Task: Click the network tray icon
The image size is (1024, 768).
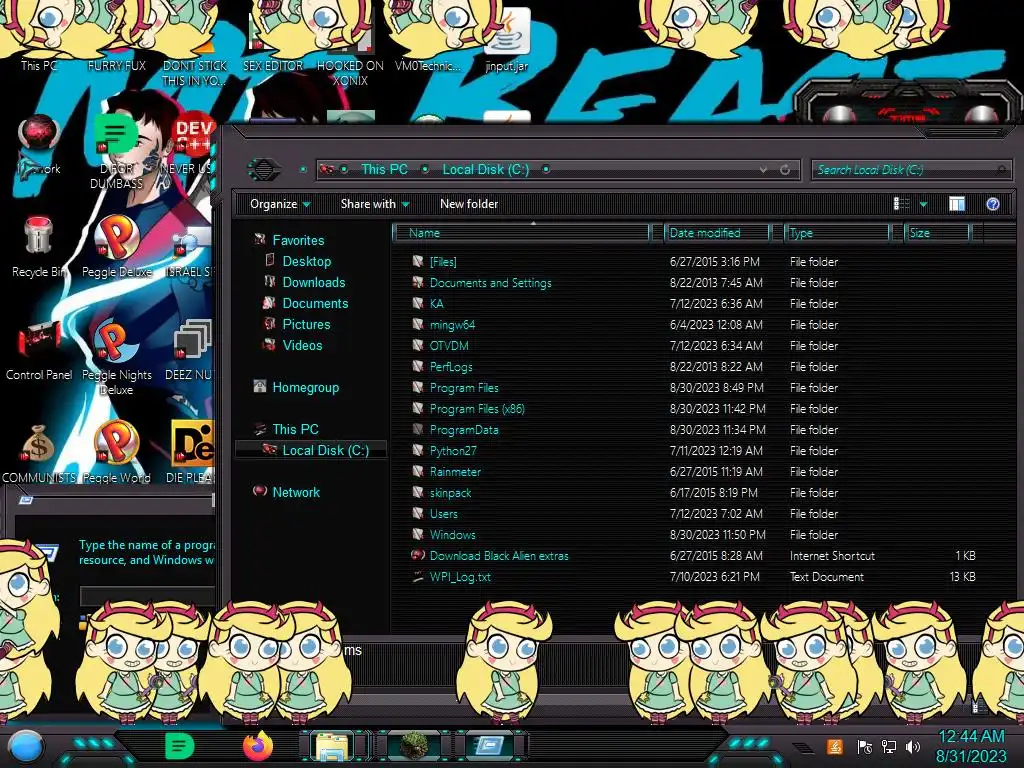Action: 888,746
